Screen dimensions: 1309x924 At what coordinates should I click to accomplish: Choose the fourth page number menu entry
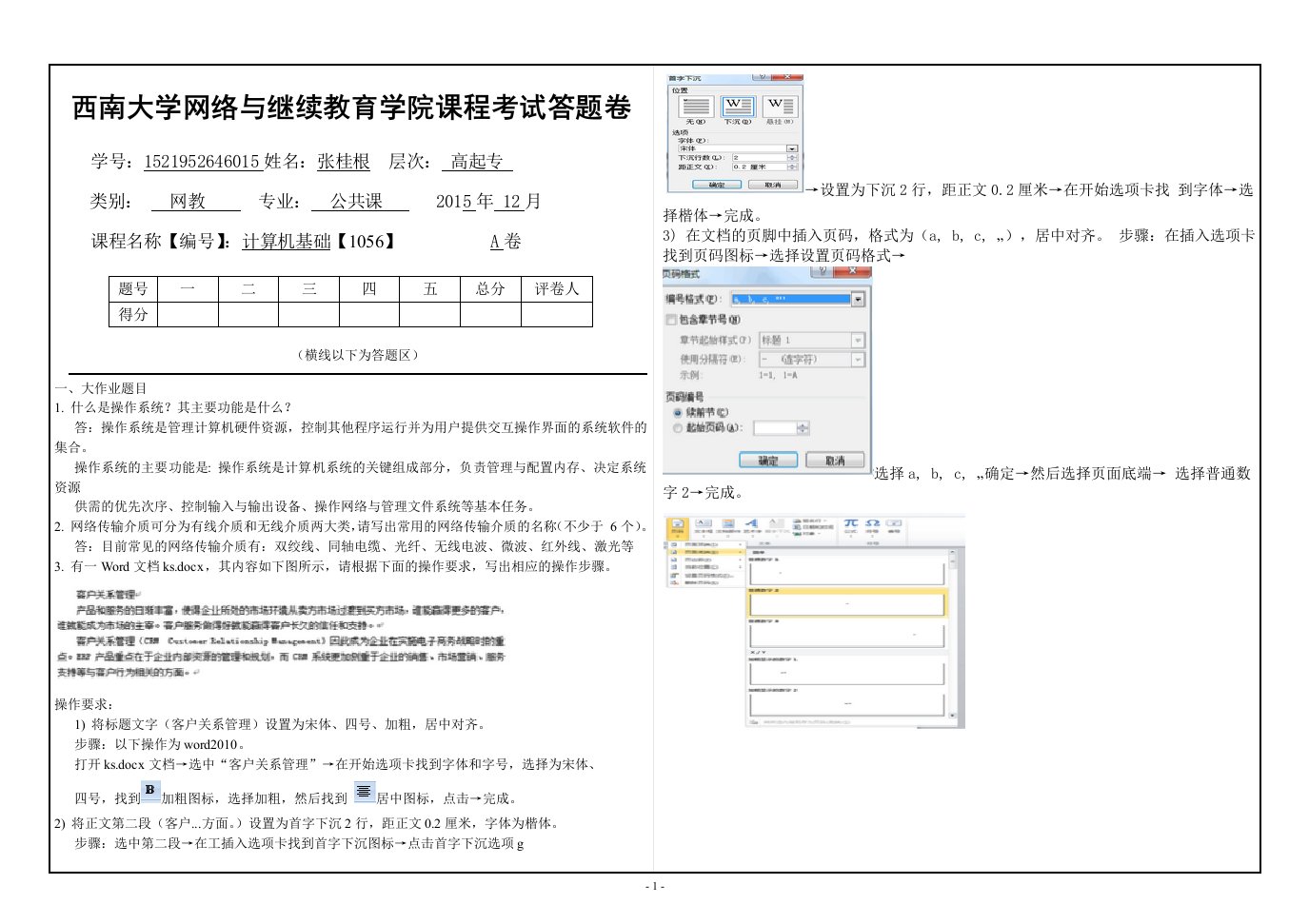[x=705, y=567]
